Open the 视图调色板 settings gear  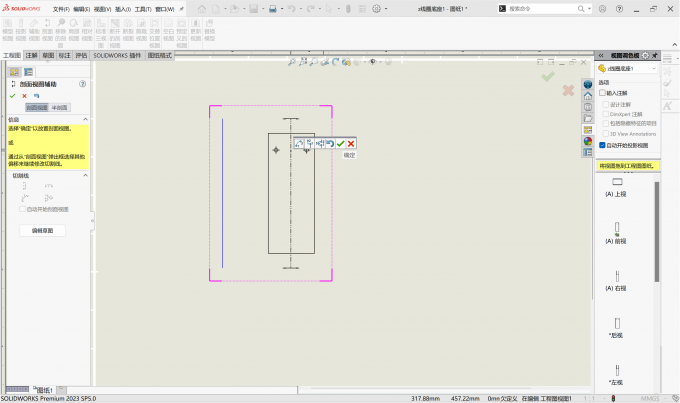coord(645,56)
